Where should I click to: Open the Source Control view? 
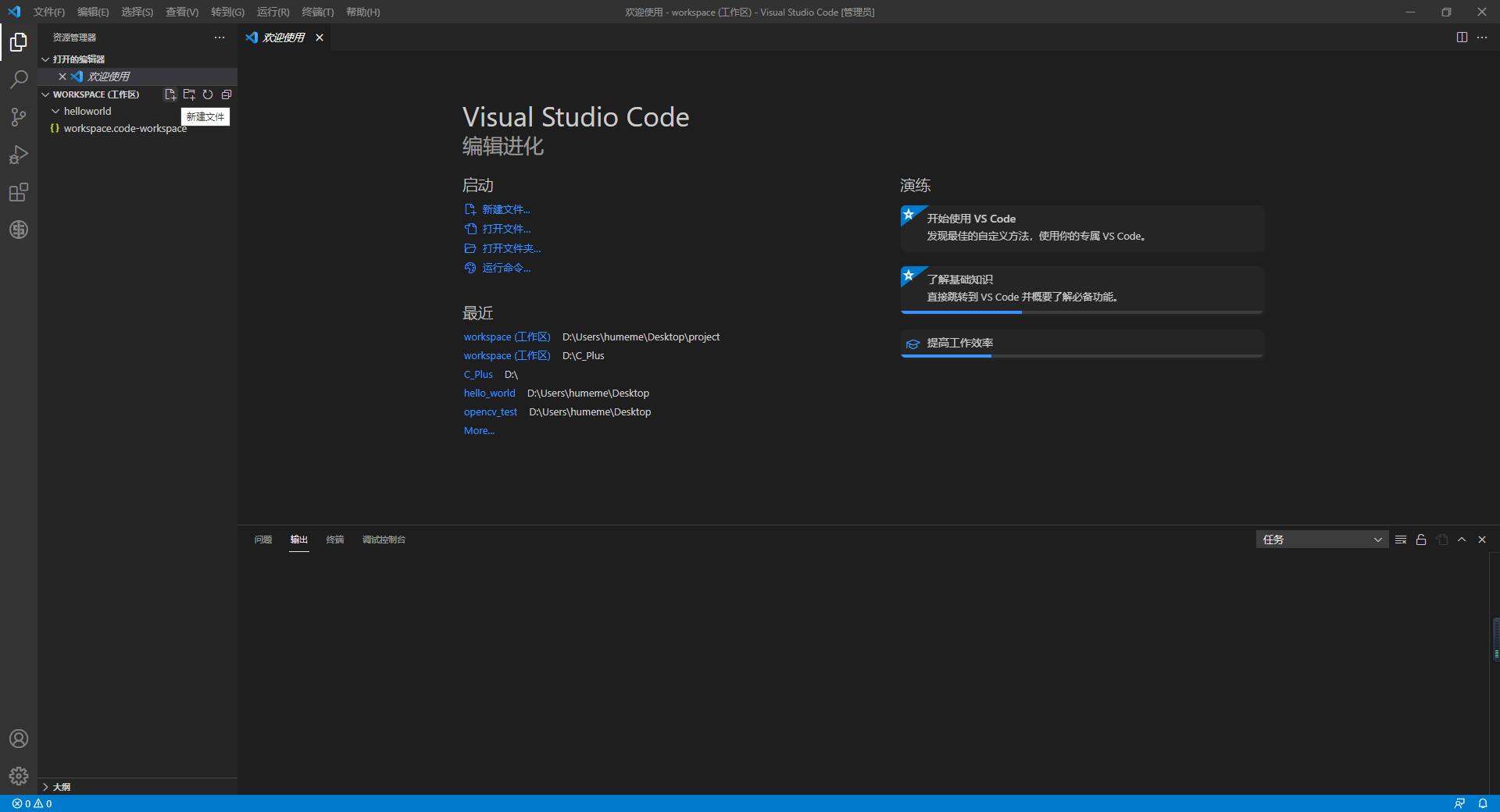point(19,117)
